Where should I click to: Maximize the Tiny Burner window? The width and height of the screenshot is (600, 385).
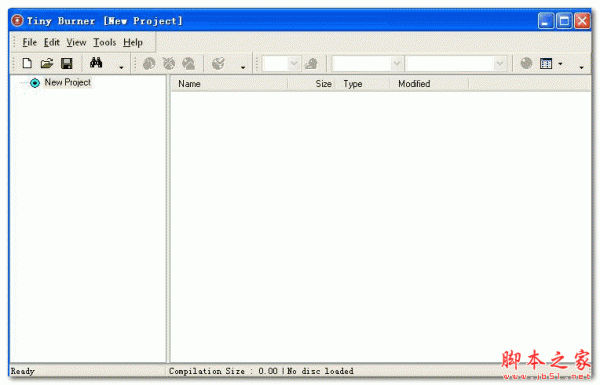coord(564,21)
